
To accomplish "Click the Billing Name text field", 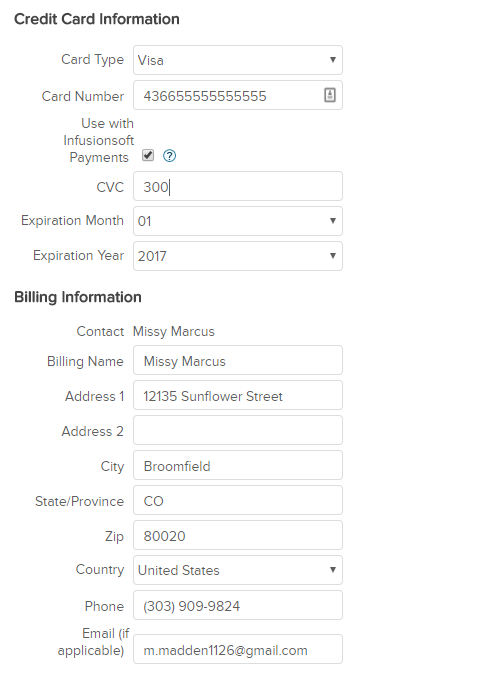I will pos(238,360).
